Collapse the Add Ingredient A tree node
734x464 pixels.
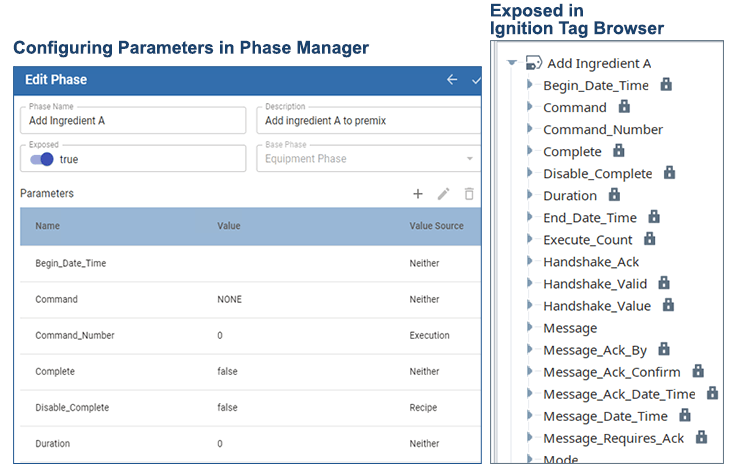click(x=512, y=63)
